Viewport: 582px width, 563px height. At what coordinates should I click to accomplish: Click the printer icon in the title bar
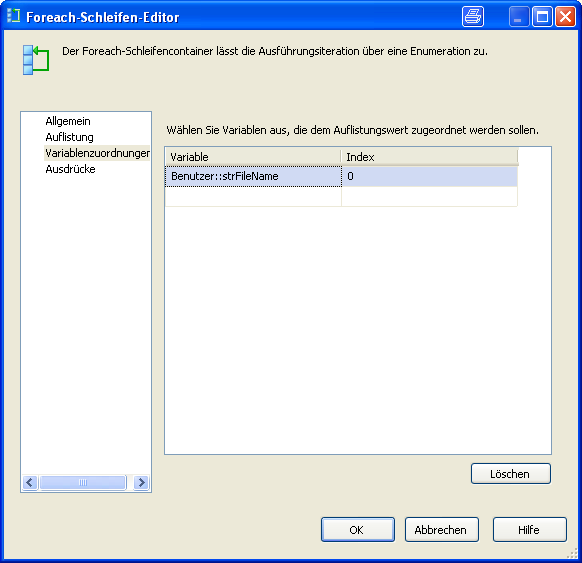pyautogui.click(x=473, y=17)
